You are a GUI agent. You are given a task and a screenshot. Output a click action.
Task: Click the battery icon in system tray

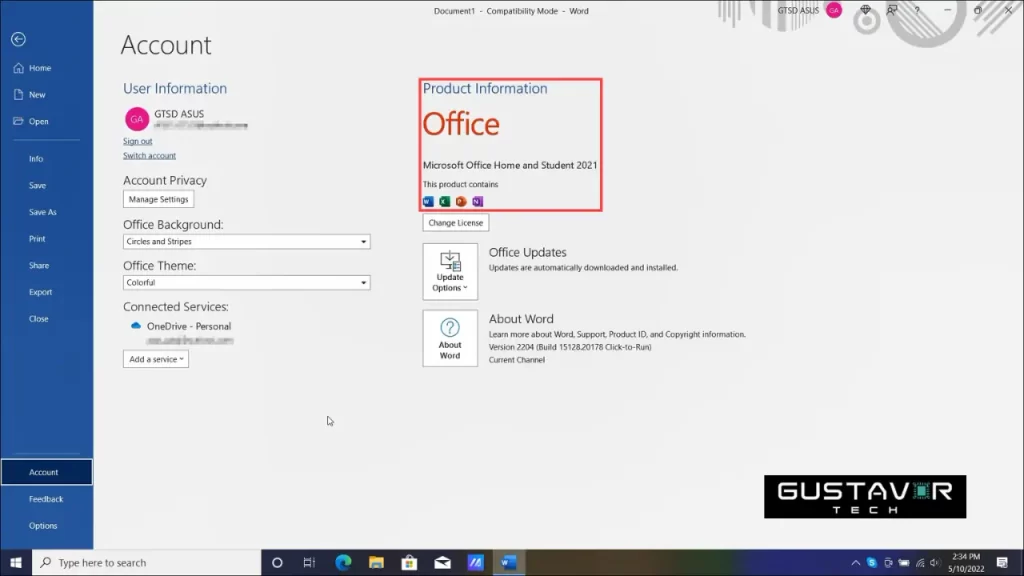904,563
